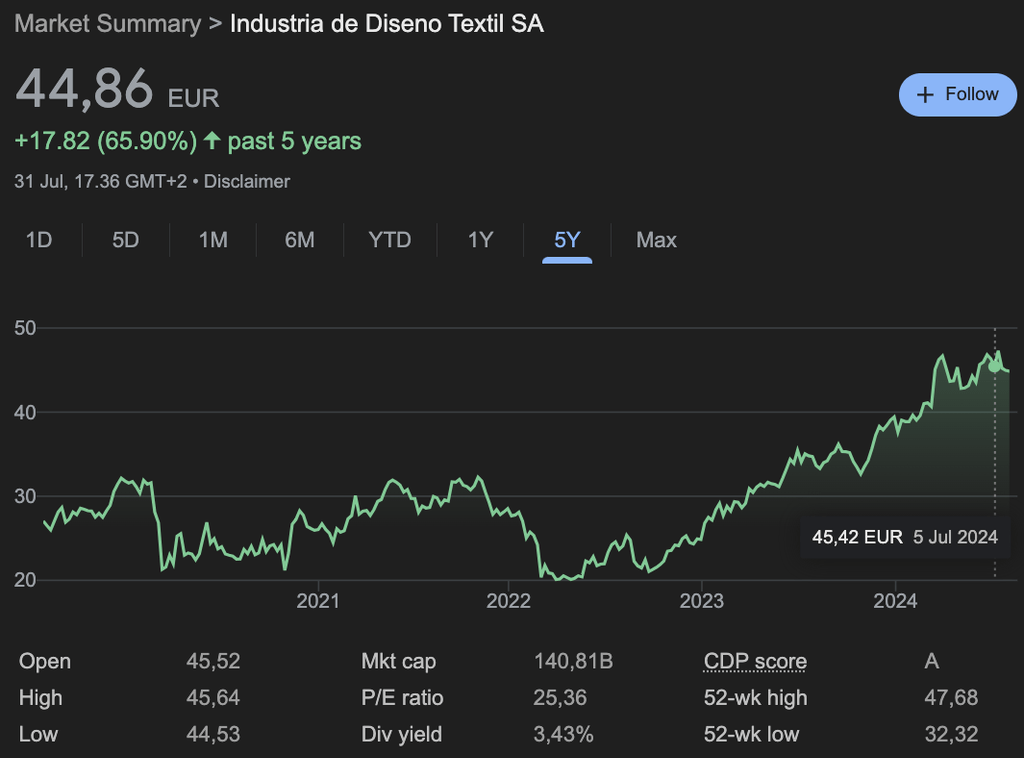Screen dimensions: 1024x758
Task: Click the Market Summary breadcrumb link
Action: coord(107,24)
